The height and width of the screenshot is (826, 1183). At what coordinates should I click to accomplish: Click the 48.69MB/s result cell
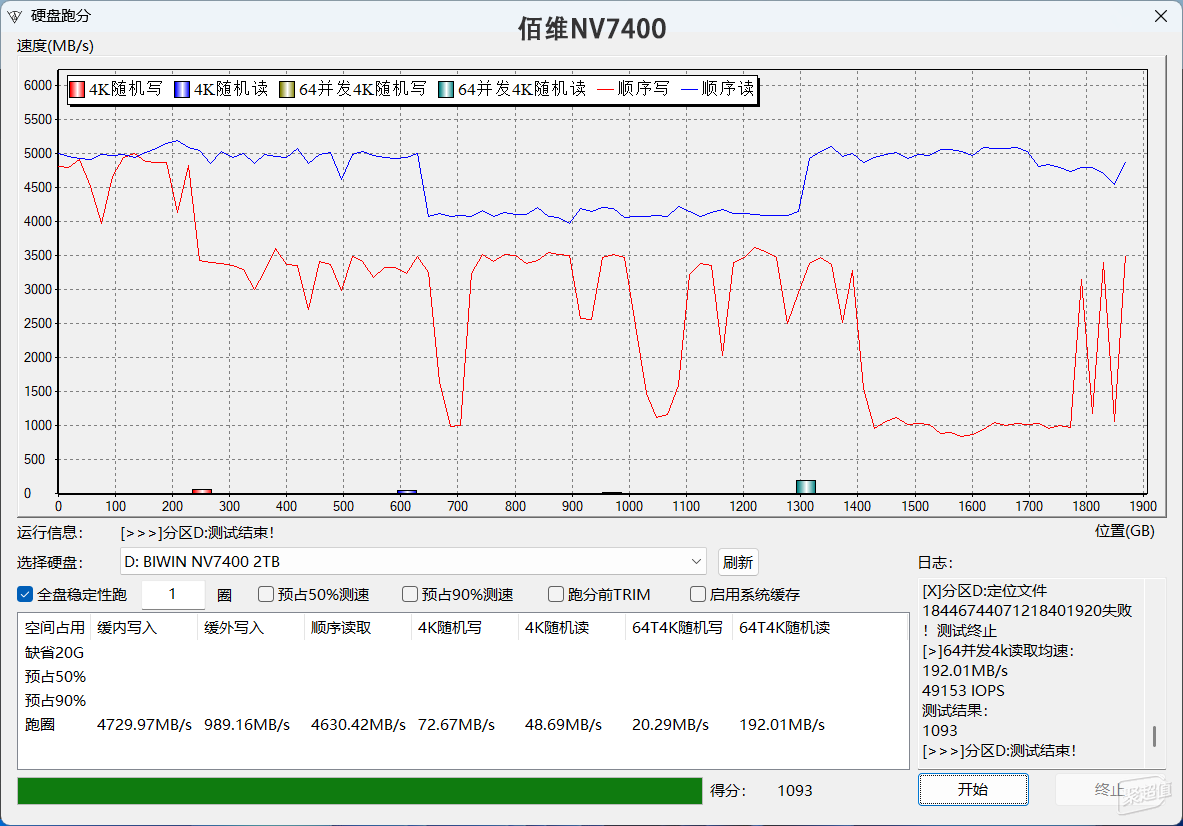(x=564, y=725)
